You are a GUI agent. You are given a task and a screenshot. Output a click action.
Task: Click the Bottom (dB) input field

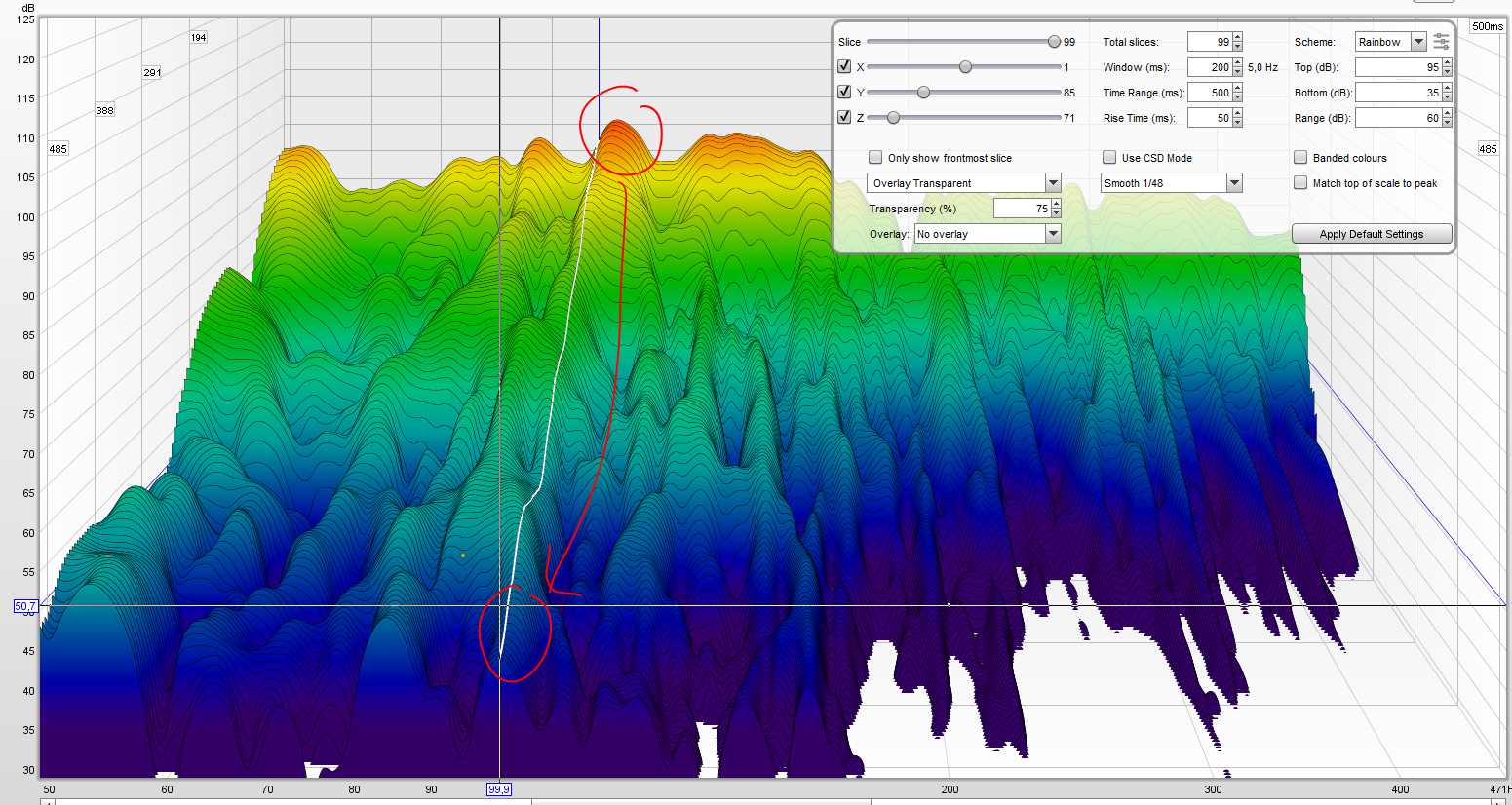pos(1398,93)
